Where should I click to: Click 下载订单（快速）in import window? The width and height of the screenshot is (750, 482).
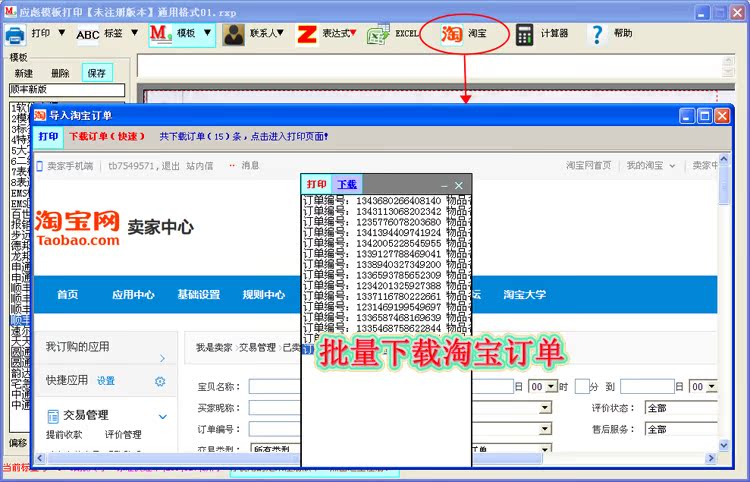tap(107, 136)
